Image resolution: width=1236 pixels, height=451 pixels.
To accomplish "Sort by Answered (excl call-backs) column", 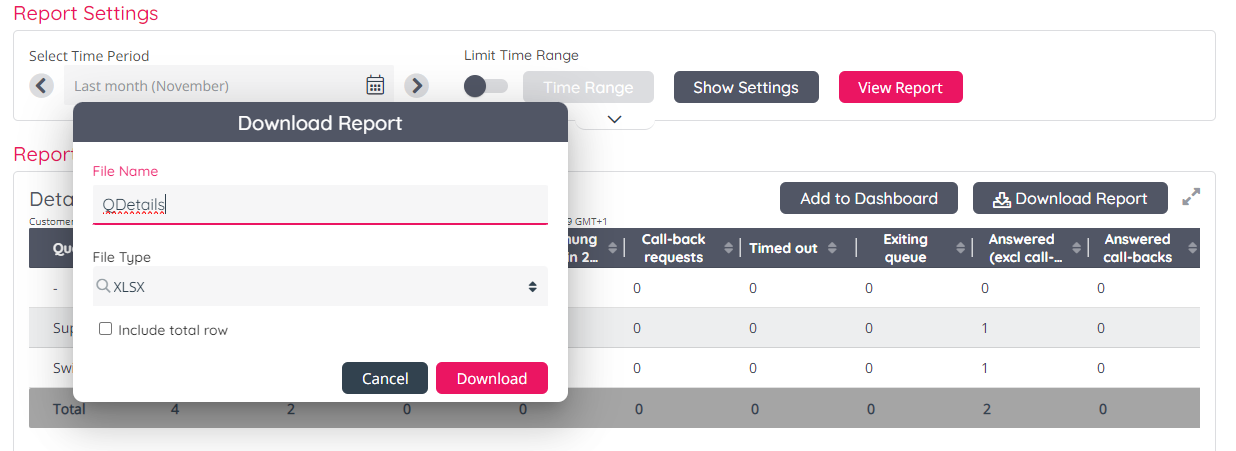I will click(x=1077, y=248).
